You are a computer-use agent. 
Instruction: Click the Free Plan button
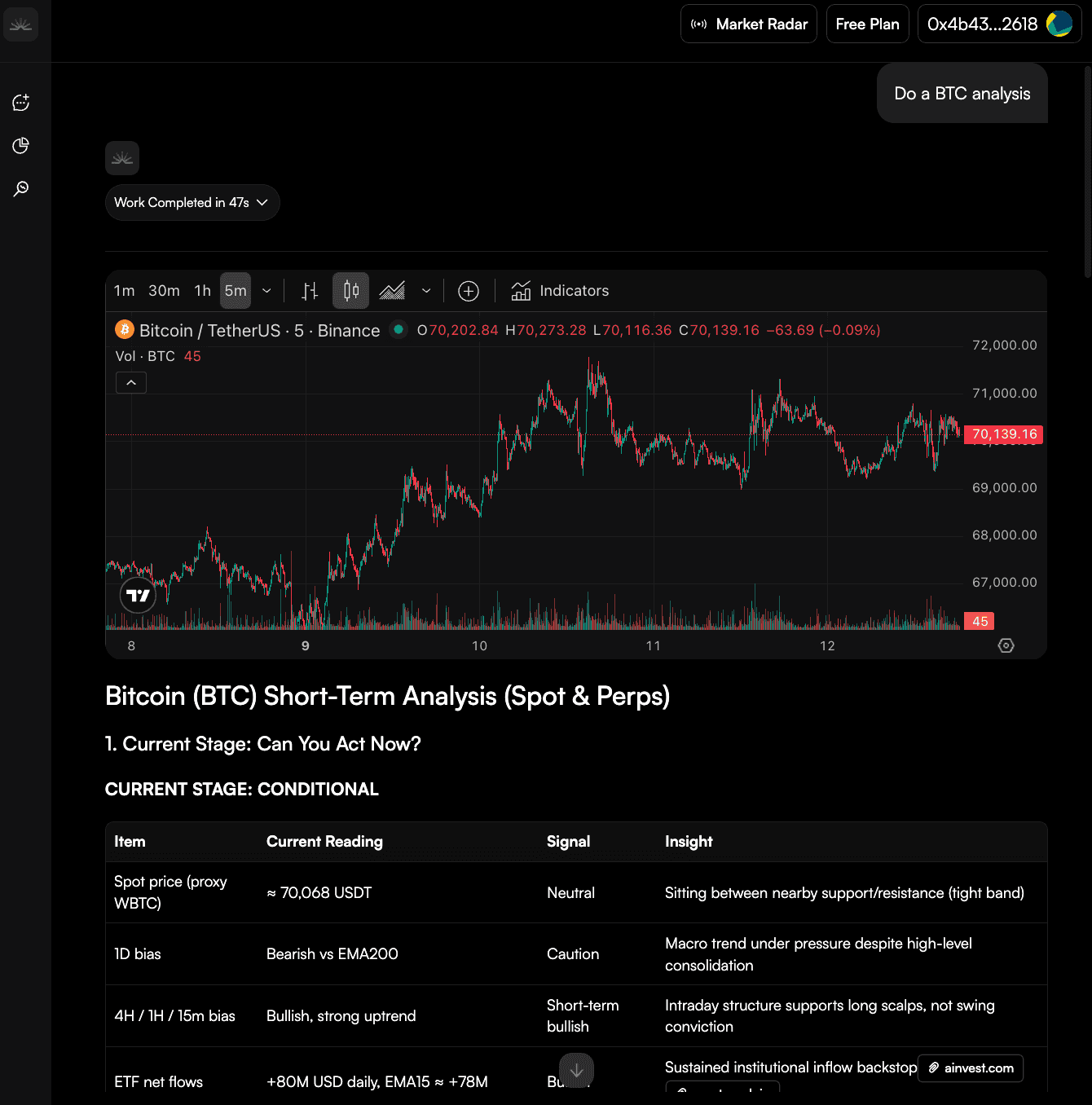click(x=867, y=24)
